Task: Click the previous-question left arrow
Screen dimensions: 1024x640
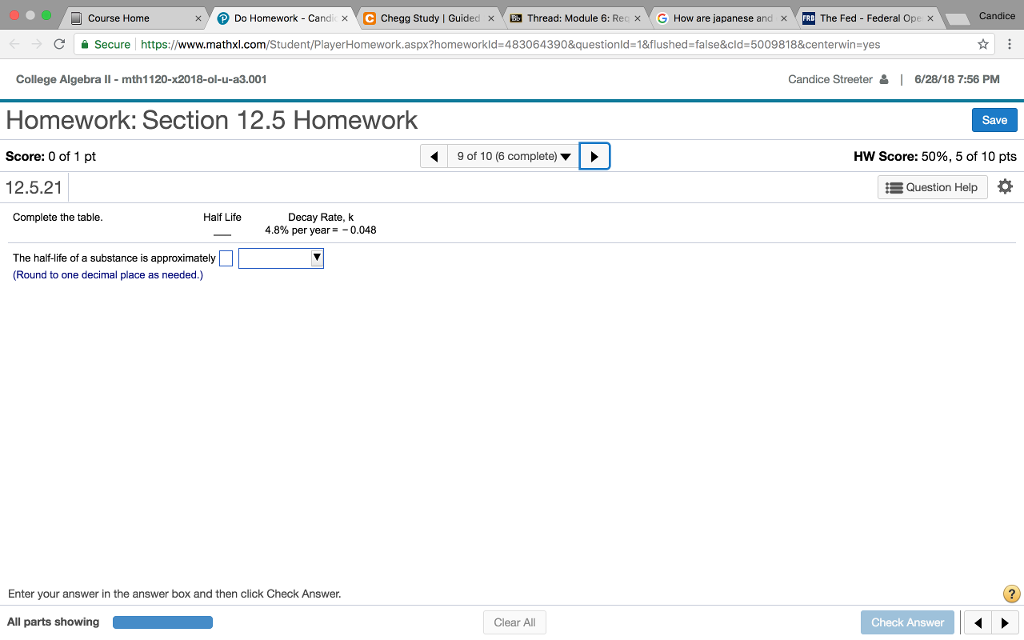Action: point(434,156)
